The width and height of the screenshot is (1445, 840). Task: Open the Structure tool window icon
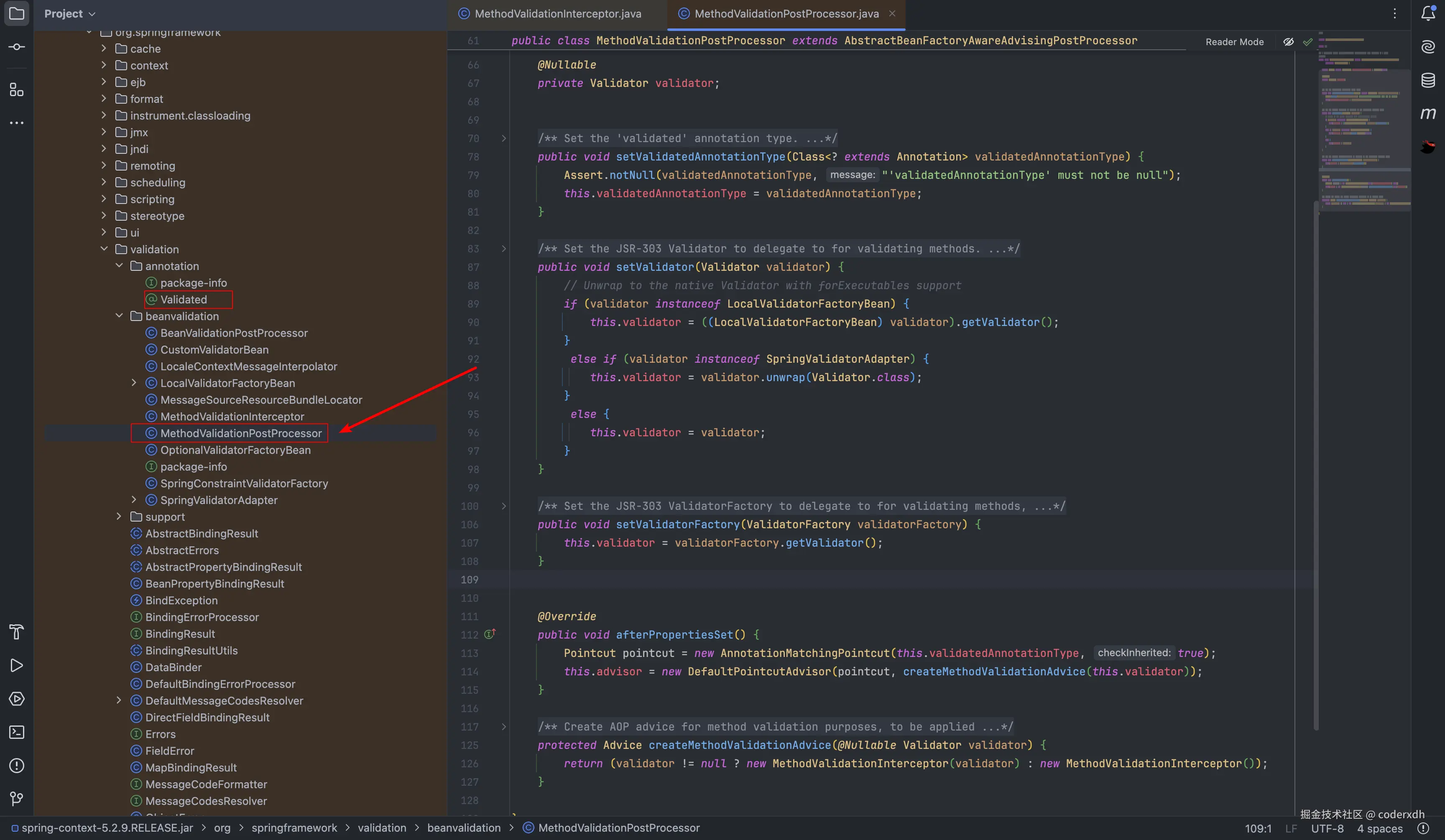tap(17, 89)
